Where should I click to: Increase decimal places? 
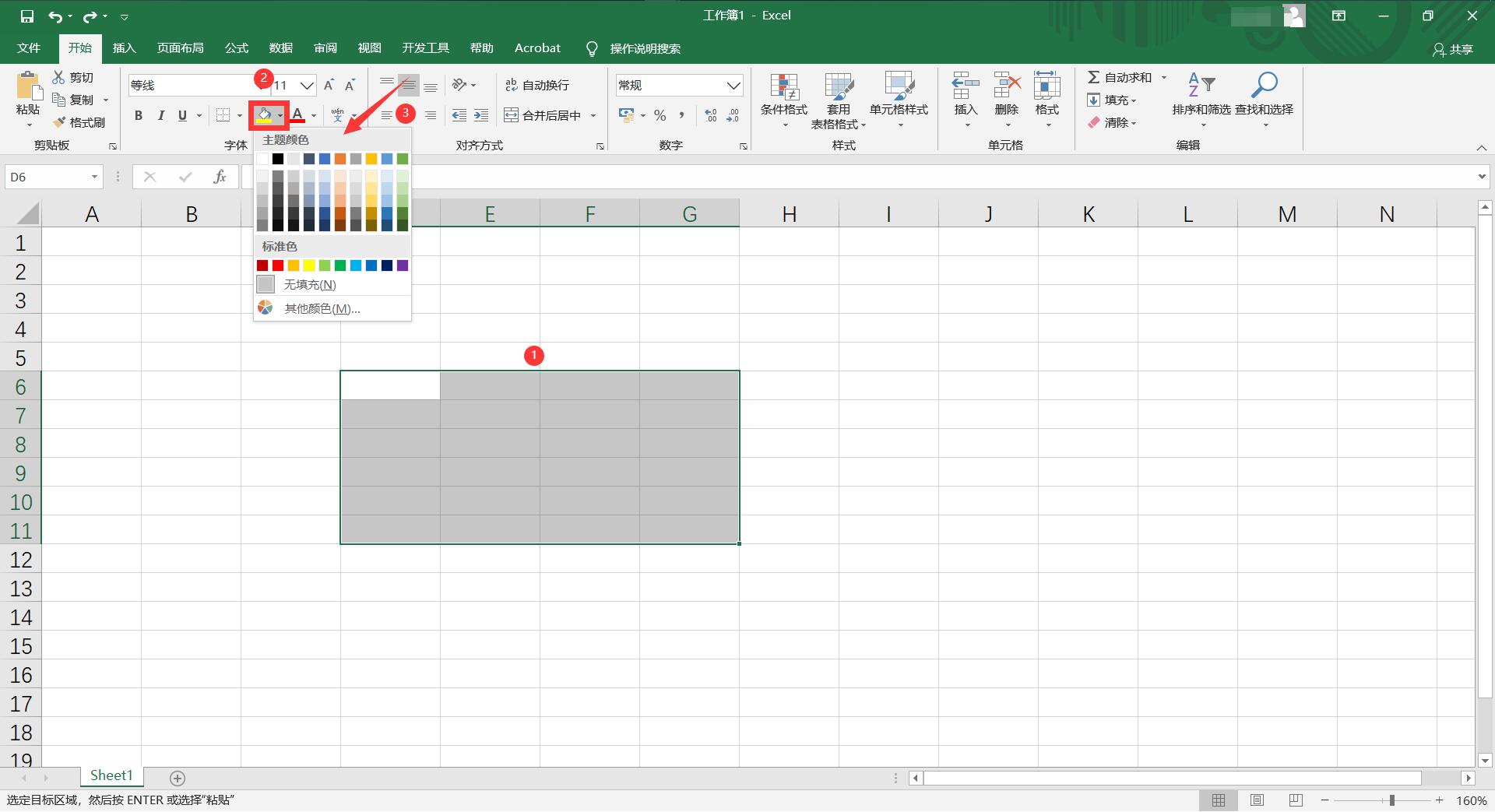coord(710,115)
